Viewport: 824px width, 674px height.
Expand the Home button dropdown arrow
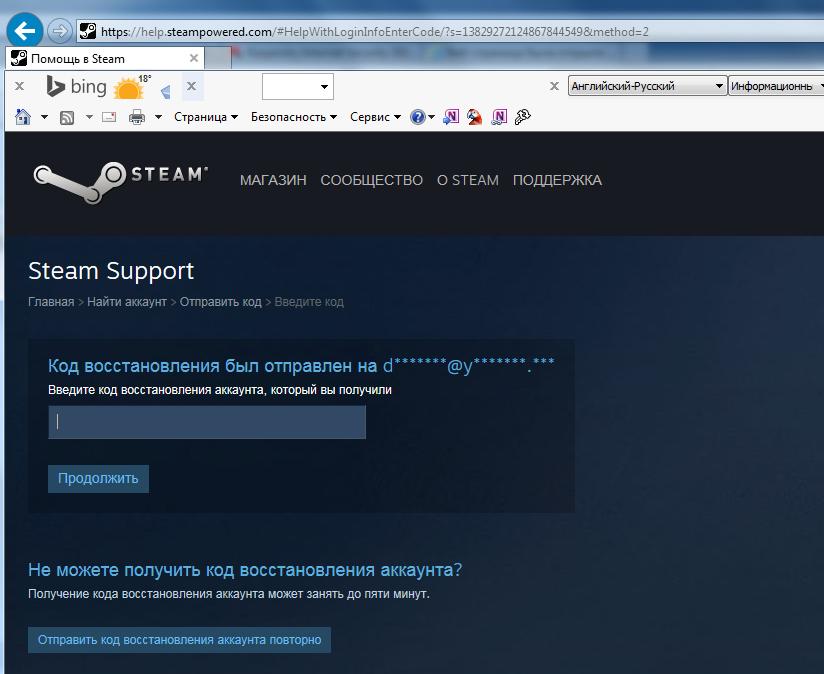44,117
